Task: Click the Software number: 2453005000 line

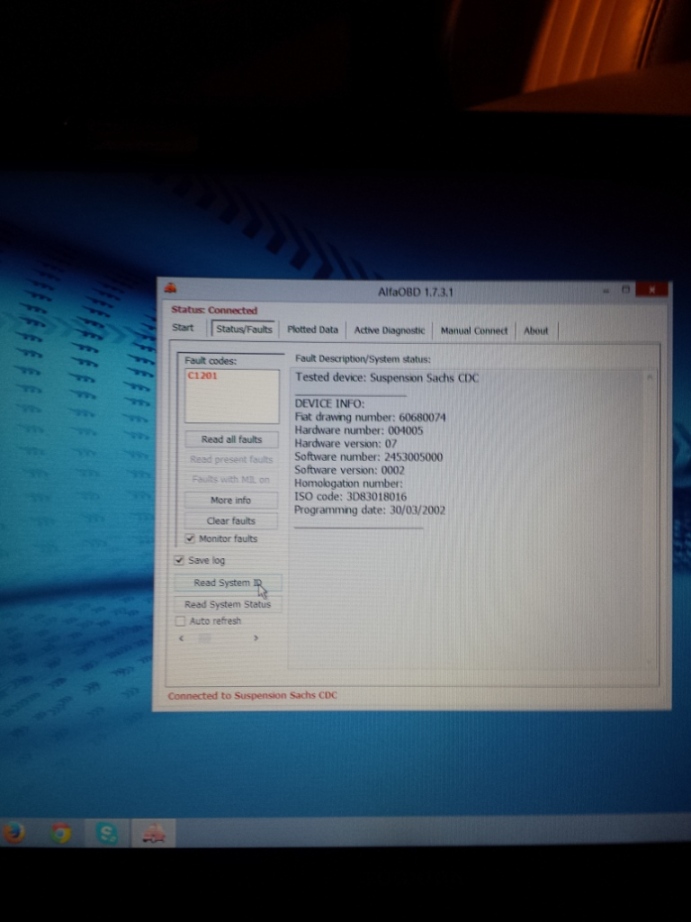Action: (368, 457)
